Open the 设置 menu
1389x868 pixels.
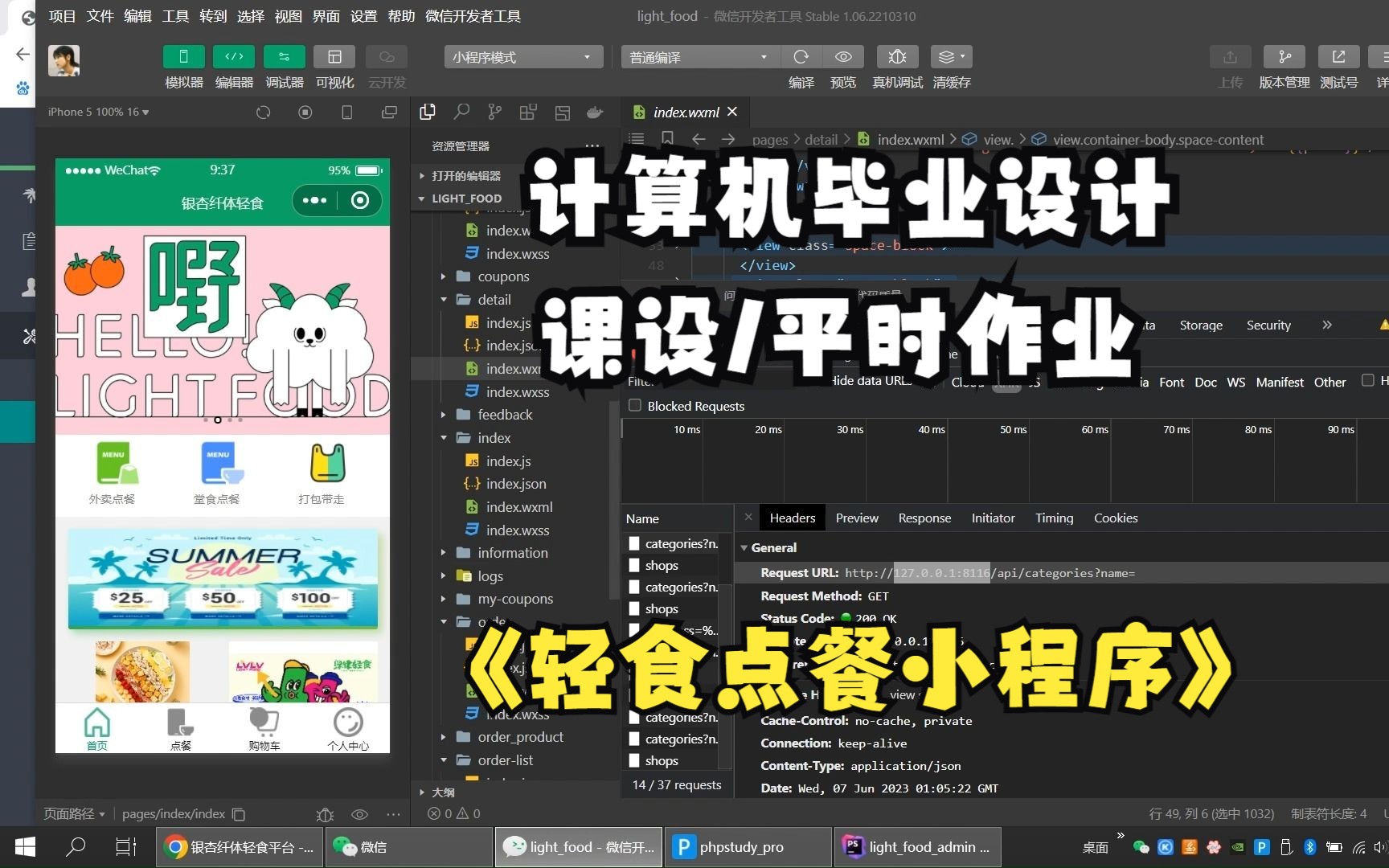click(363, 16)
